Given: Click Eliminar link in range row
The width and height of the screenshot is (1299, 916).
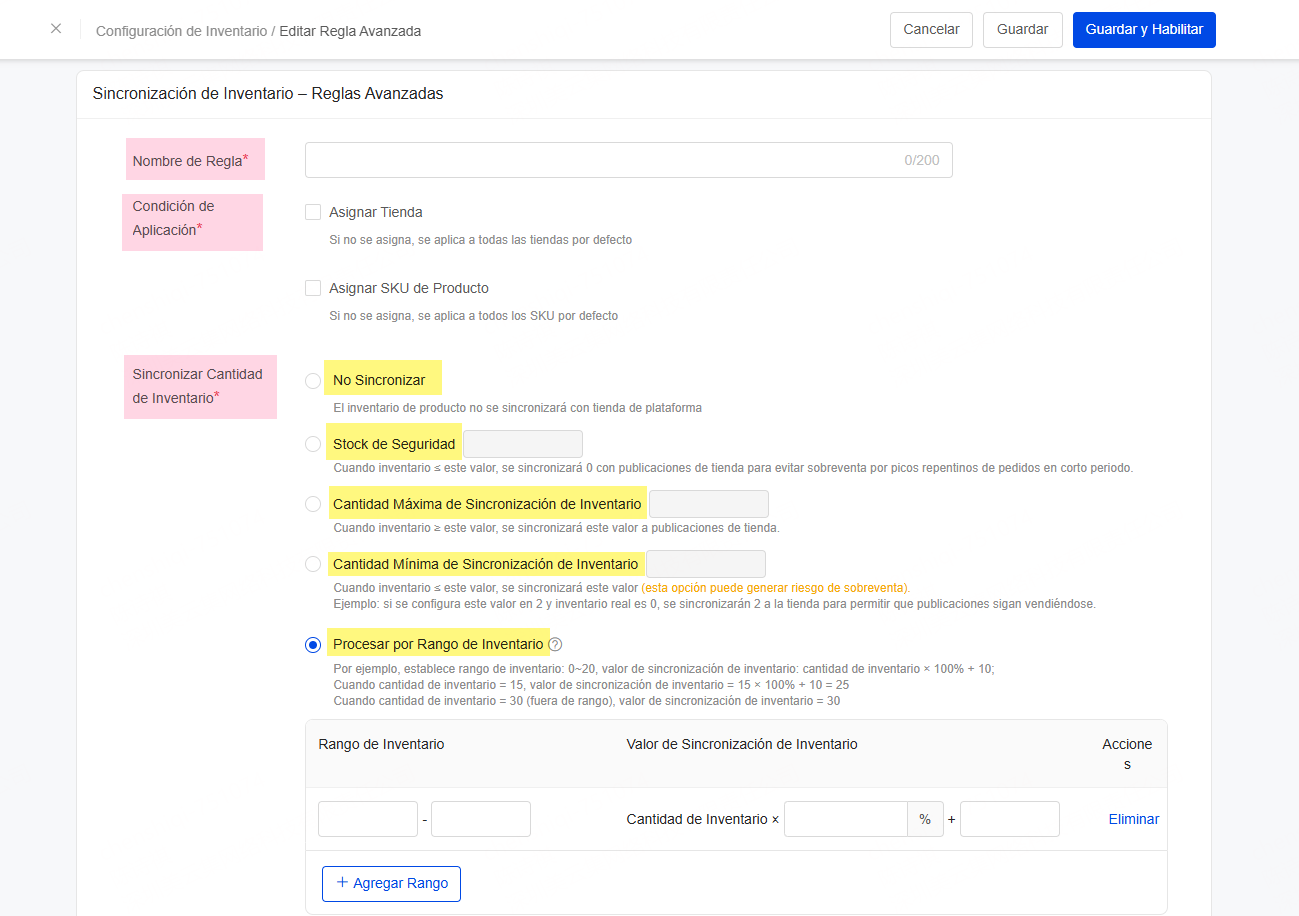Looking at the screenshot, I should click(1133, 819).
